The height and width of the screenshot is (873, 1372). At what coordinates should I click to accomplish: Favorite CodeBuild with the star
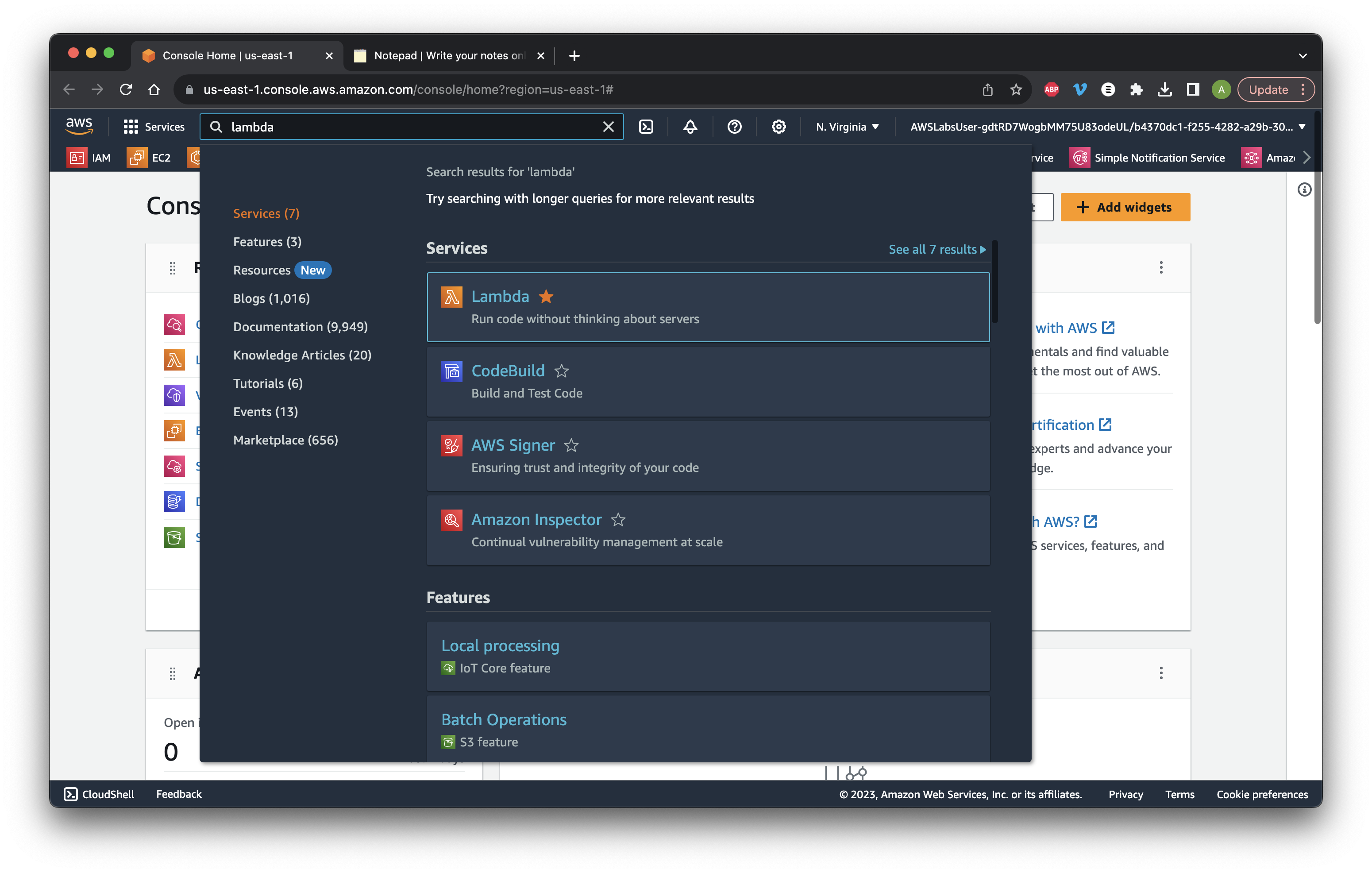561,371
